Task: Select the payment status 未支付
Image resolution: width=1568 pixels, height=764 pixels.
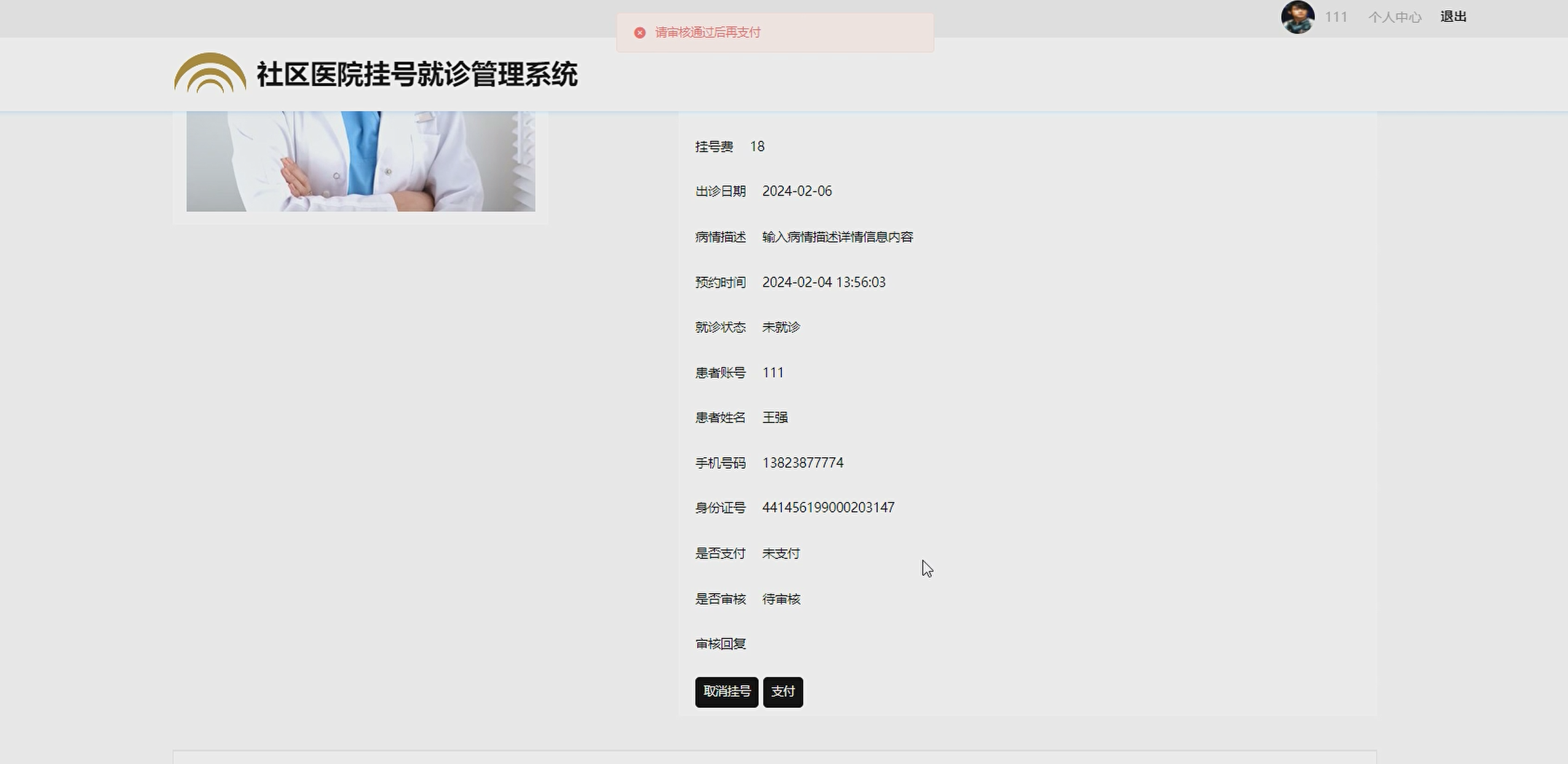Action: click(x=781, y=554)
